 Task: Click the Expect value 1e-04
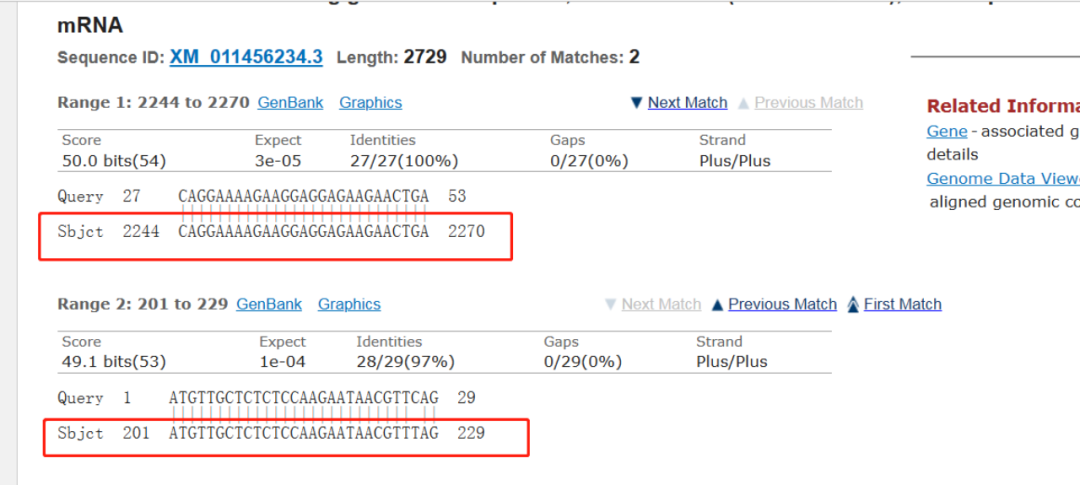pyautogui.click(x=282, y=362)
